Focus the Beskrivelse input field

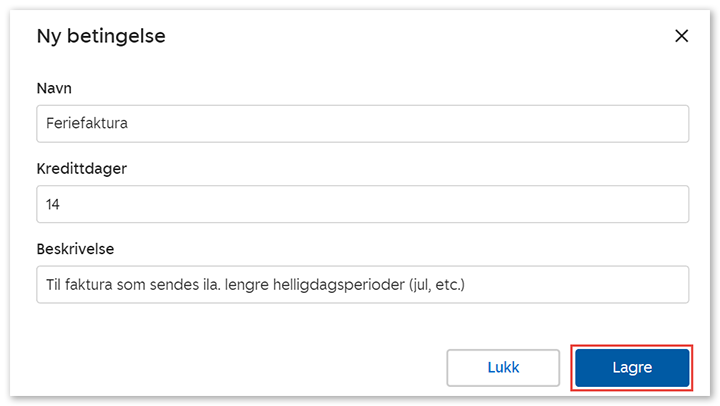(x=362, y=284)
